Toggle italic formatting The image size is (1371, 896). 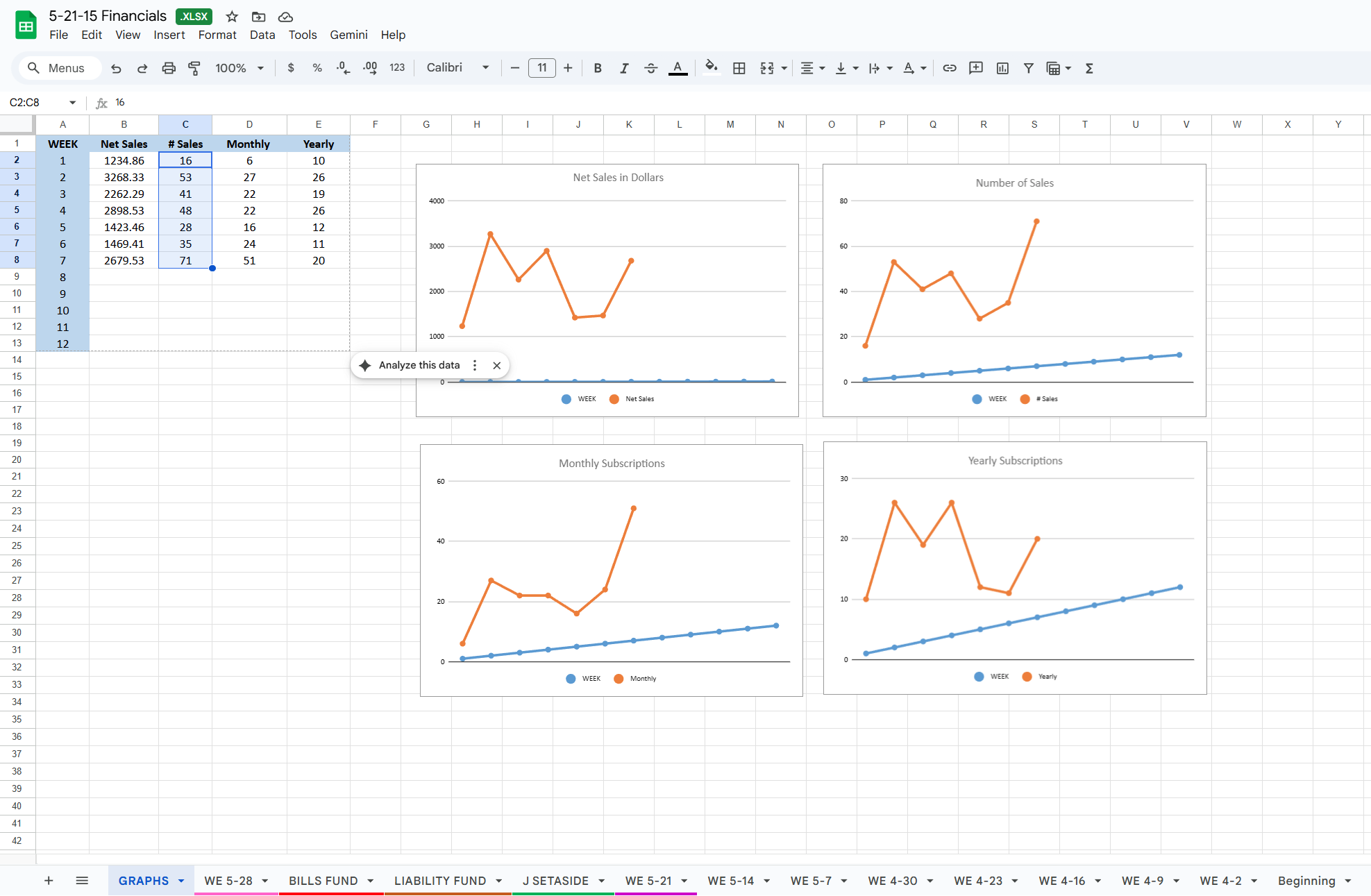pos(624,68)
